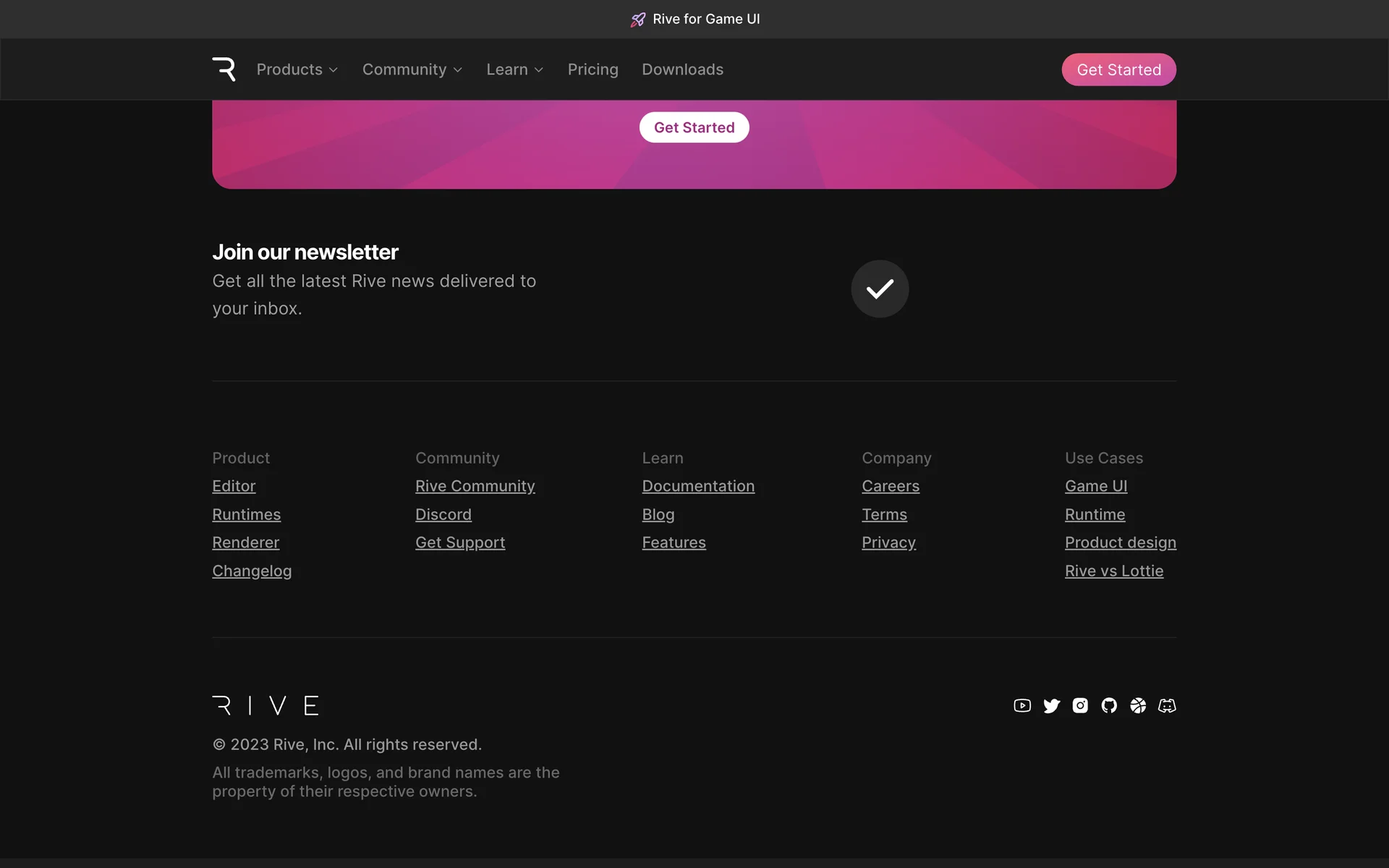1389x868 pixels.
Task: Open the Documentation footer link
Action: pyautogui.click(x=698, y=486)
